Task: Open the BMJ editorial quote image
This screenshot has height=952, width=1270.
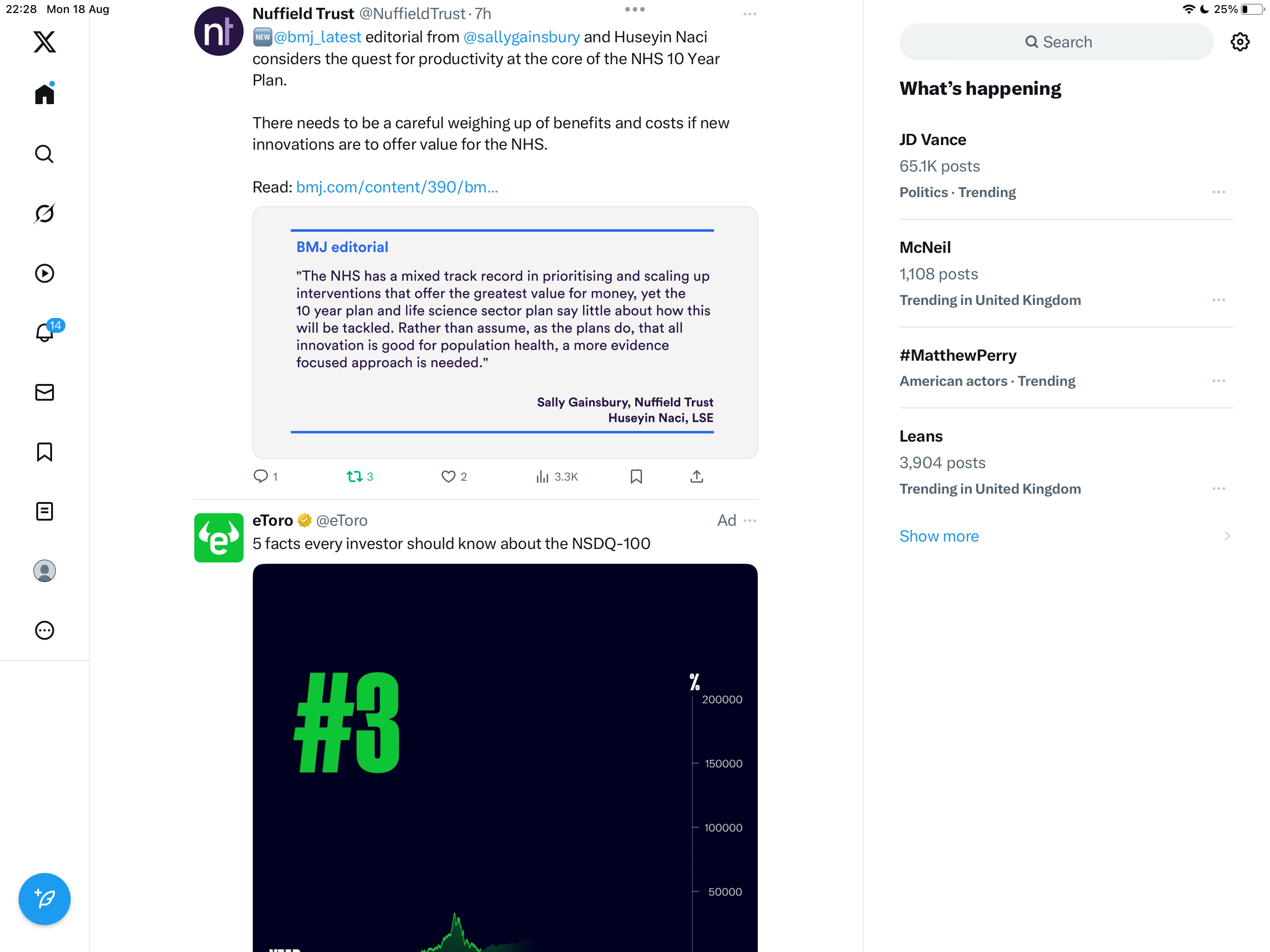Action: coord(505,332)
